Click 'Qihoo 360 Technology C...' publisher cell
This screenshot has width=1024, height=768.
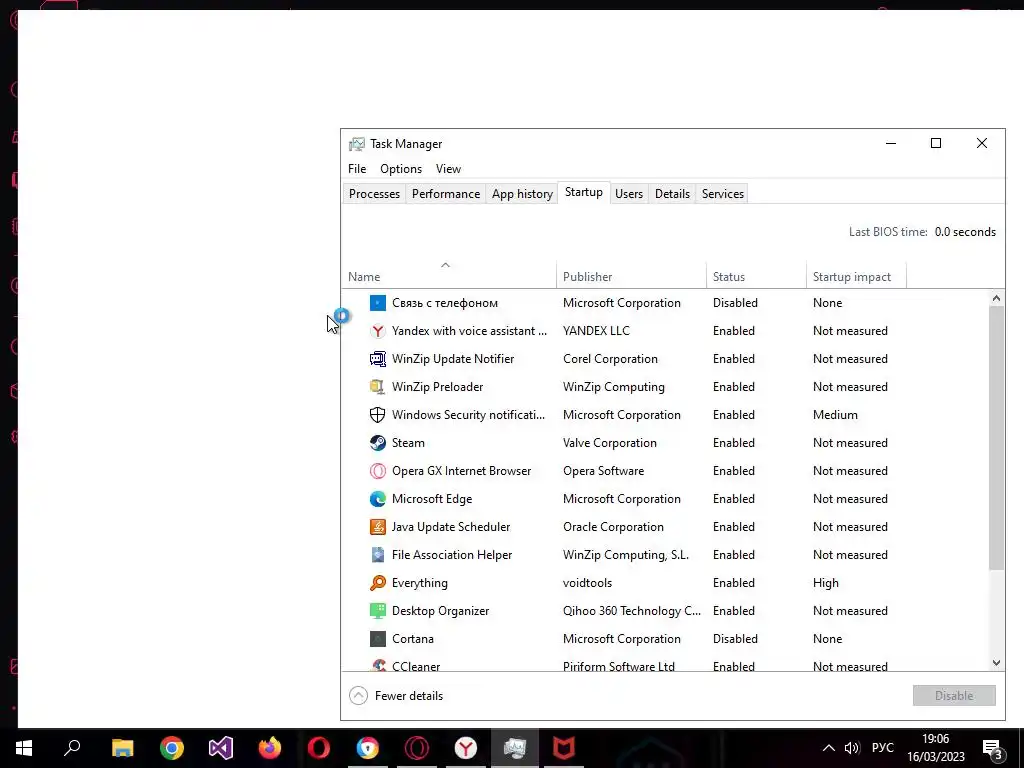point(632,611)
